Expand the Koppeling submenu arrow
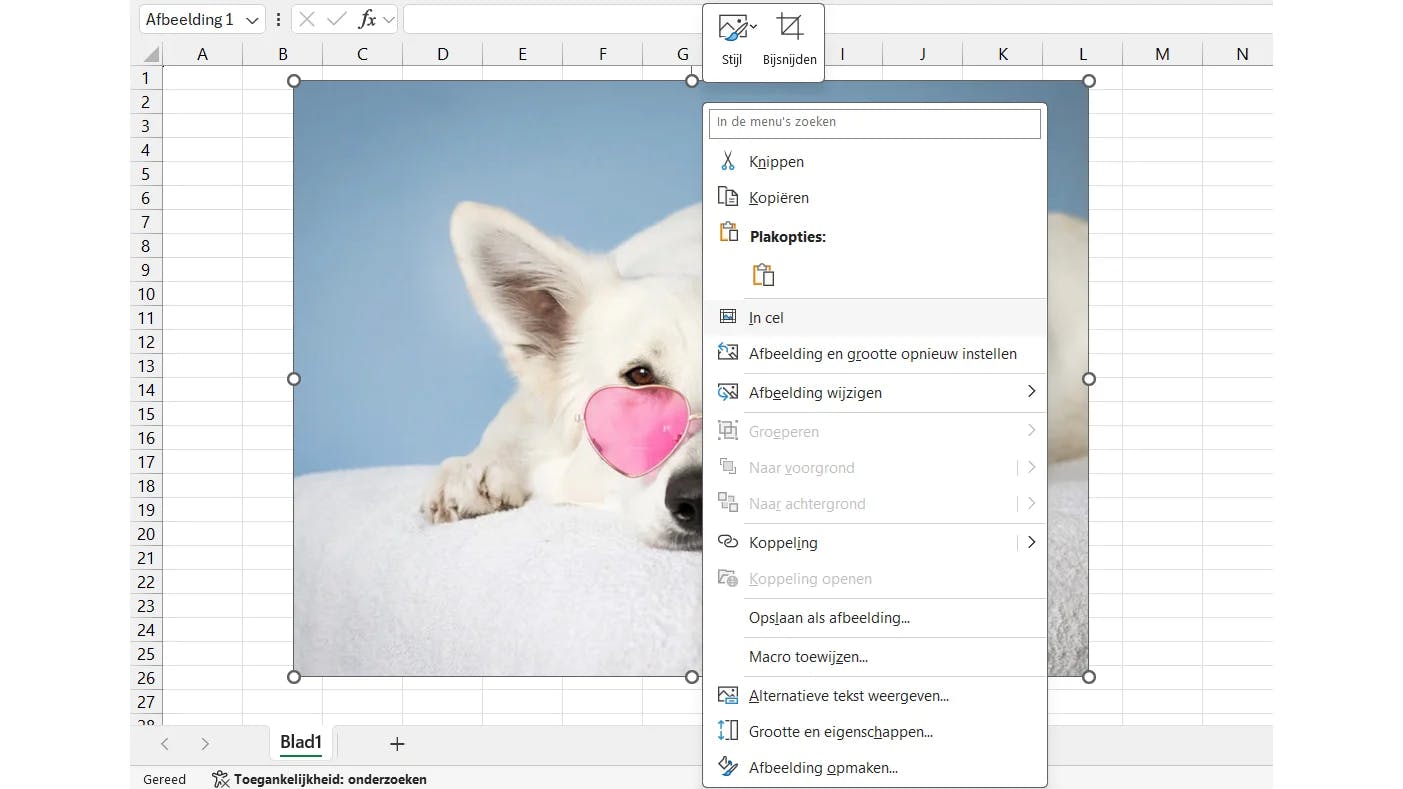The height and width of the screenshot is (789, 1403). point(1031,542)
